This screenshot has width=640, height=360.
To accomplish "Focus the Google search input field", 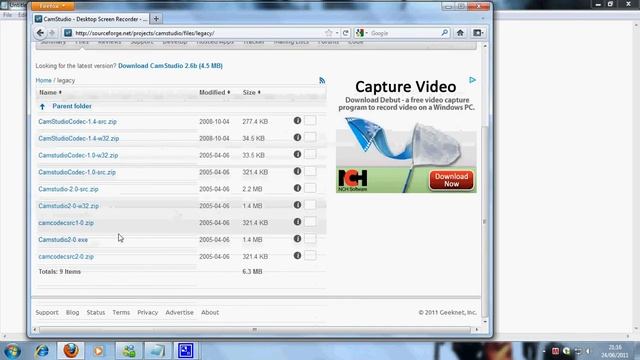I will pos(404,33).
